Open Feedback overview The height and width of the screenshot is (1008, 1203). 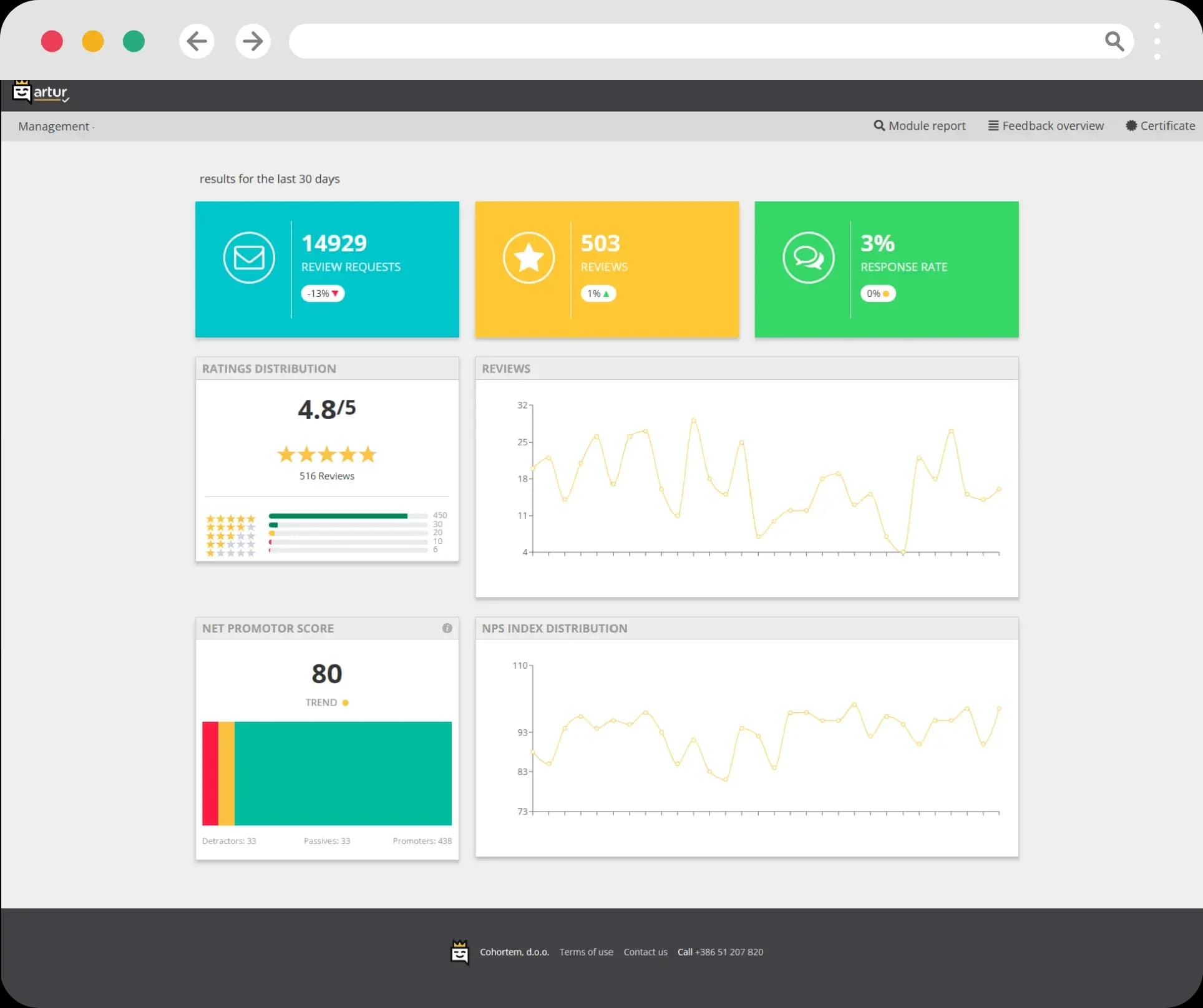pos(1046,126)
